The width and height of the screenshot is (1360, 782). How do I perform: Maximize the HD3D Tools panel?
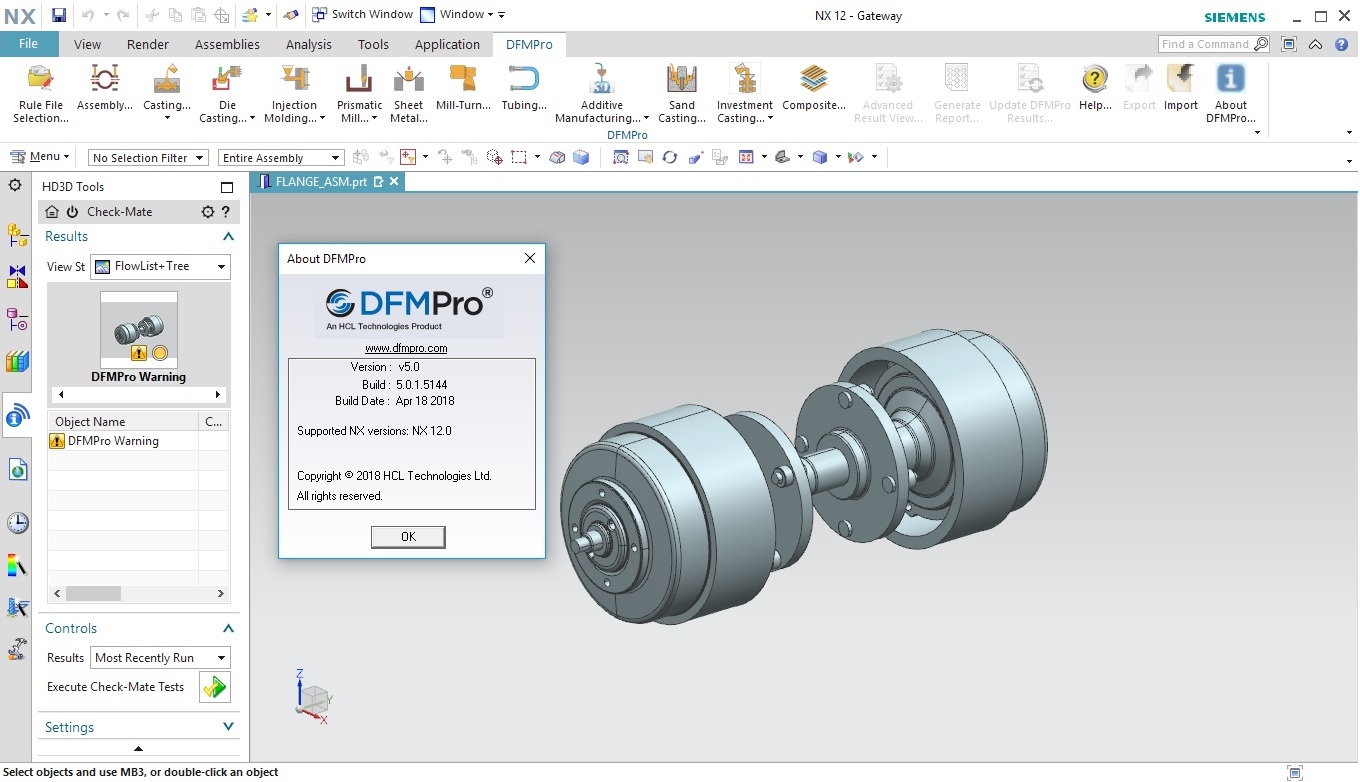point(227,187)
